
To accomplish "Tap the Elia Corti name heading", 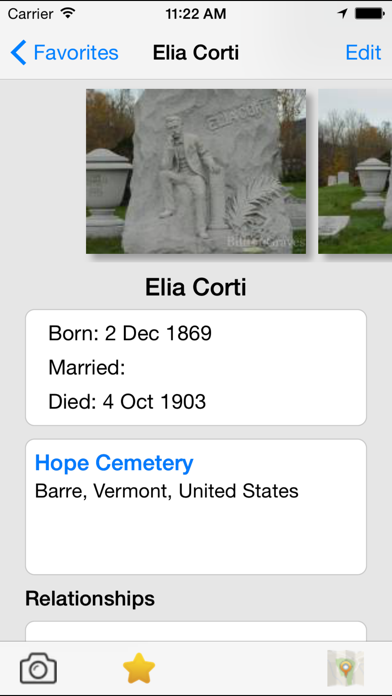I will 196,288.
